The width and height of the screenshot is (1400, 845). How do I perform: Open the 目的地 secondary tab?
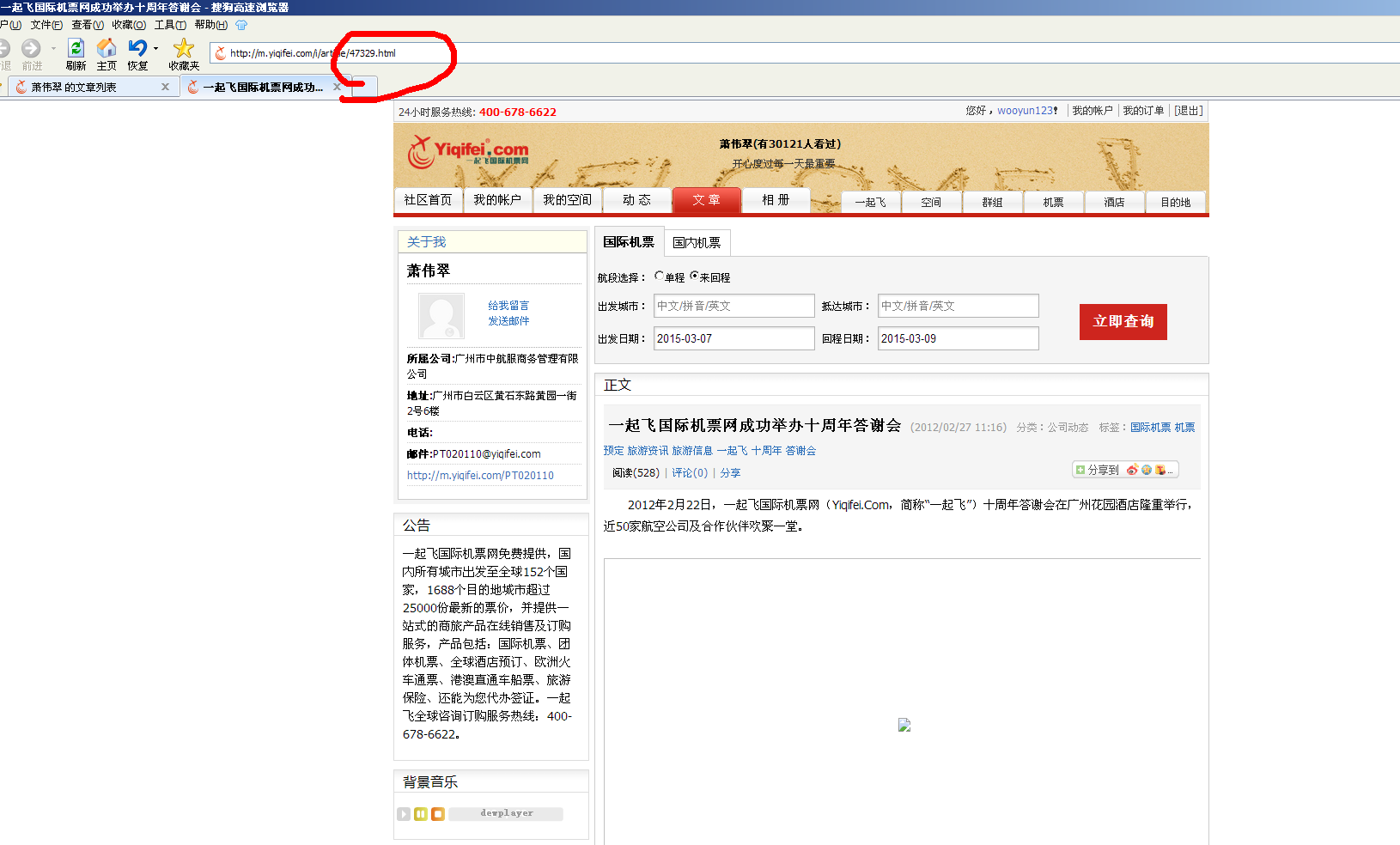tap(1175, 202)
